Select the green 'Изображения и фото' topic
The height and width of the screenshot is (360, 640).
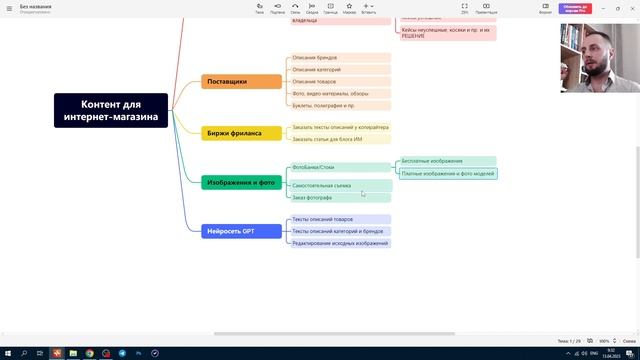[242, 182]
